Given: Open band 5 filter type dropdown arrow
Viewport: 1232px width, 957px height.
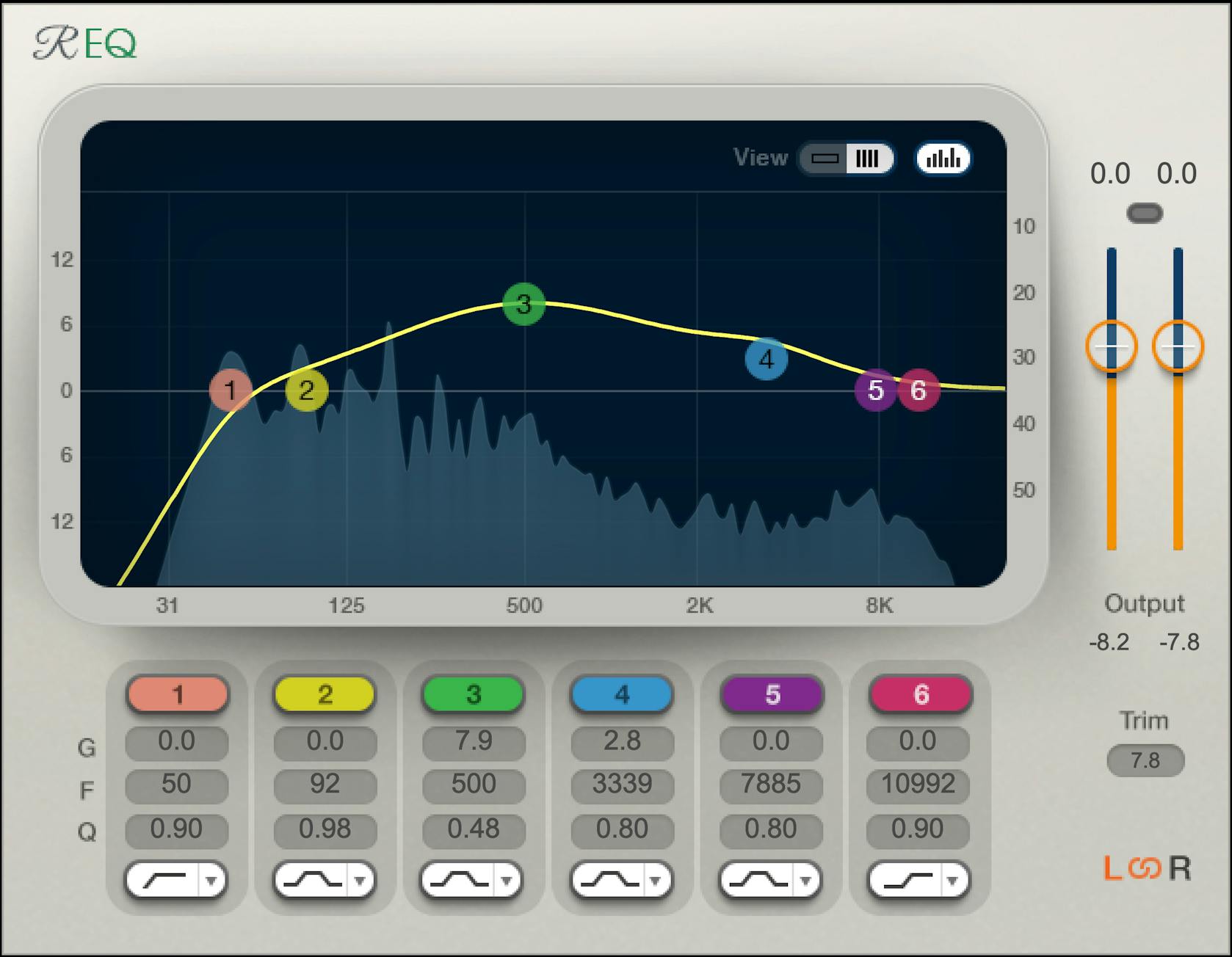Looking at the screenshot, I should 804,881.
